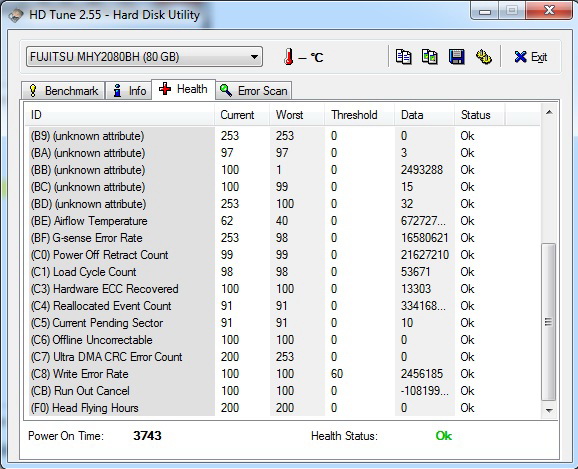Click the ID column header

point(119,115)
